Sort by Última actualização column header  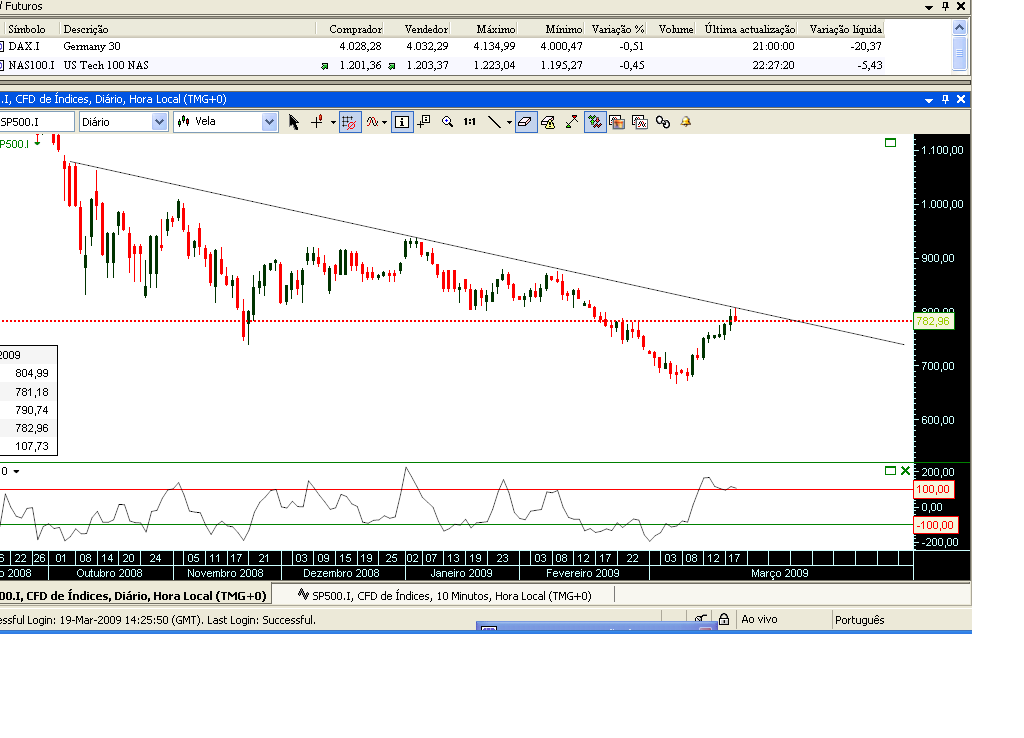click(750, 29)
